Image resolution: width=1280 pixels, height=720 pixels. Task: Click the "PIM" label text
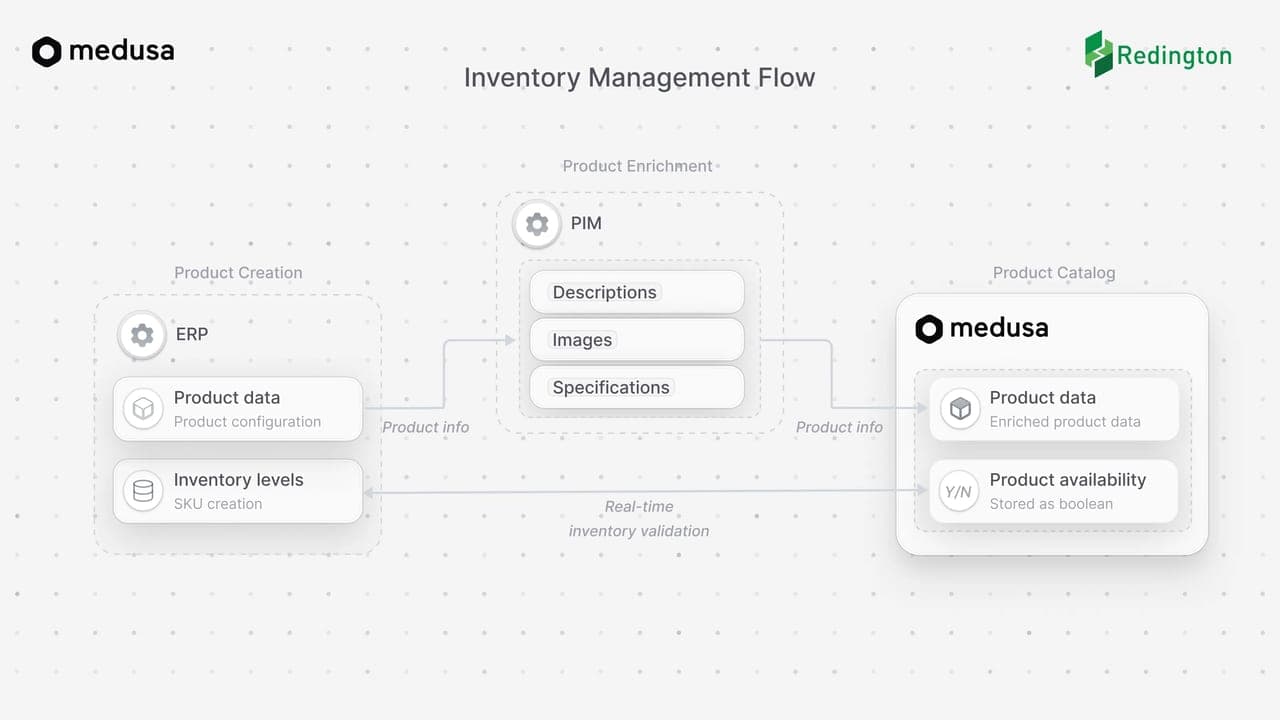click(x=586, y=223)
